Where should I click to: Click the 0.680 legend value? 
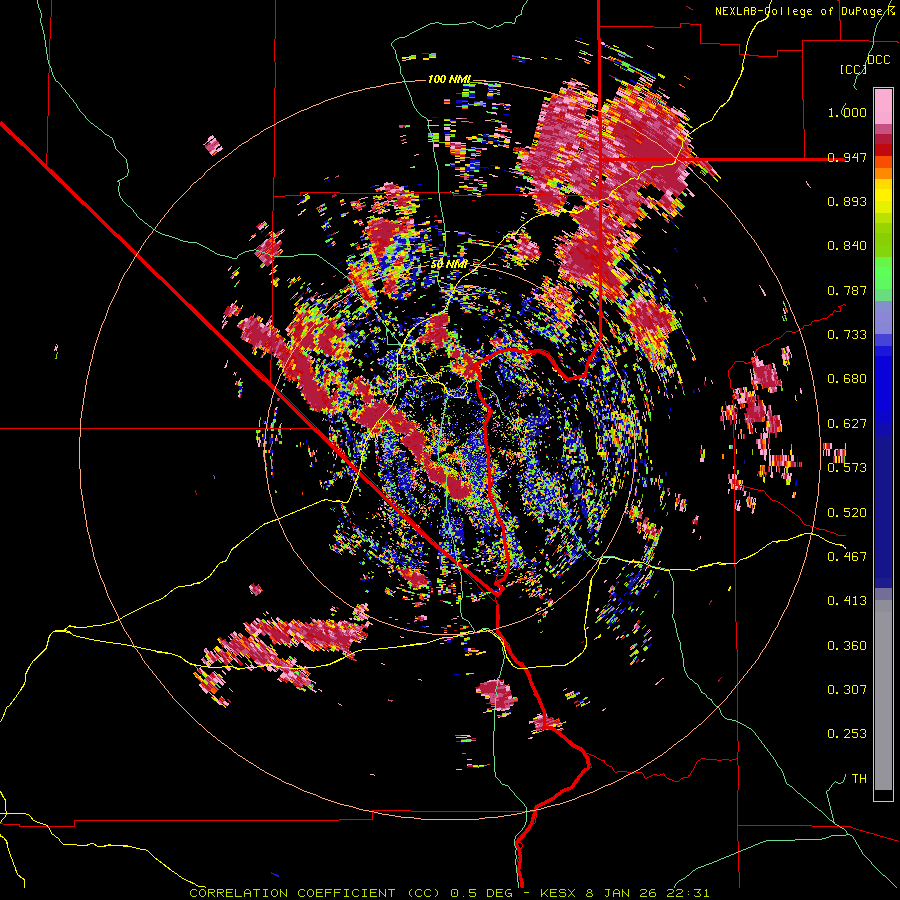[x=847, y=379]
